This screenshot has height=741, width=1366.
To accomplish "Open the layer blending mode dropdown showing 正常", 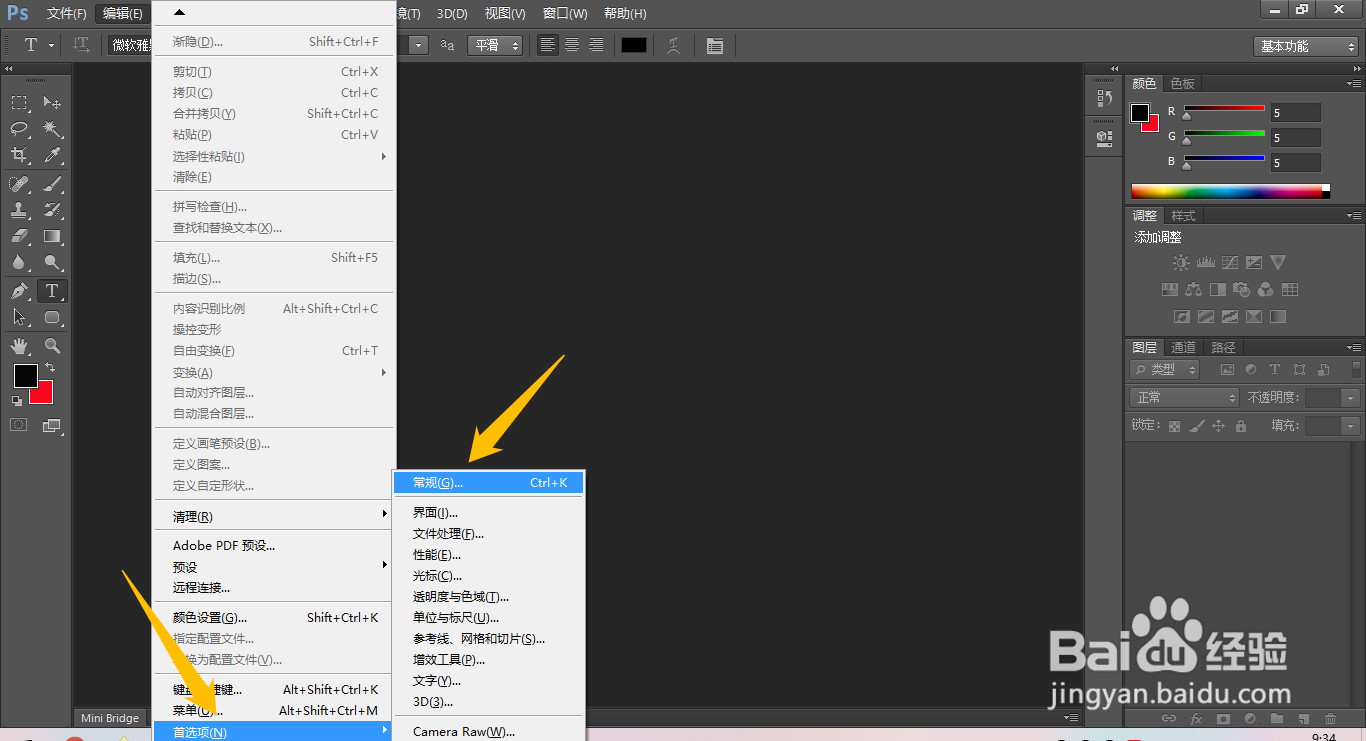I will 1184,396.
